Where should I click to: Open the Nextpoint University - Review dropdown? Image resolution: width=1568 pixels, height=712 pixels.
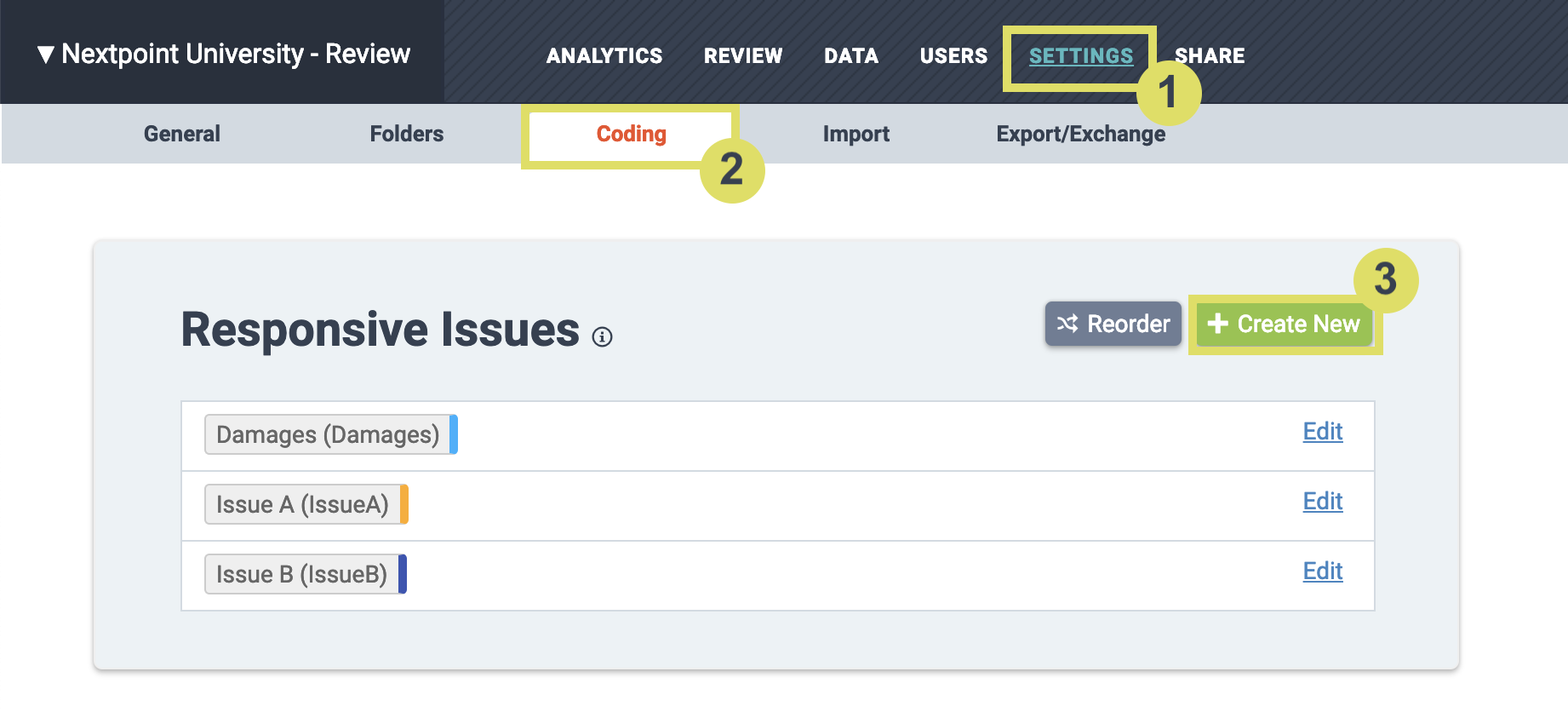coord(223,54)
